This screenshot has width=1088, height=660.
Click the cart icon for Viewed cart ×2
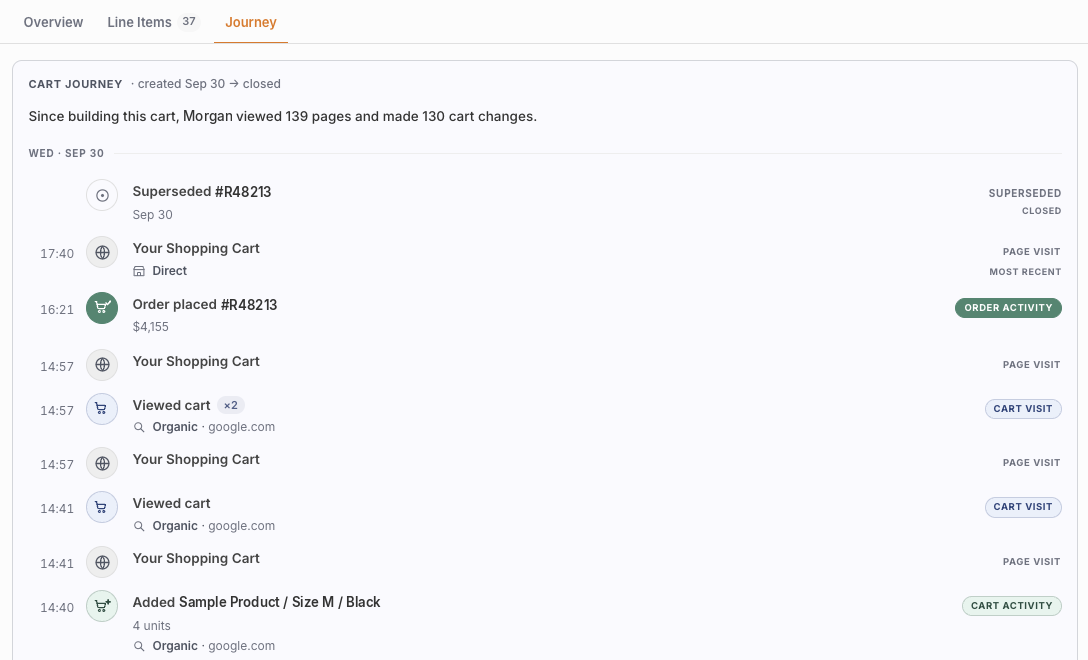click(102, 409)
